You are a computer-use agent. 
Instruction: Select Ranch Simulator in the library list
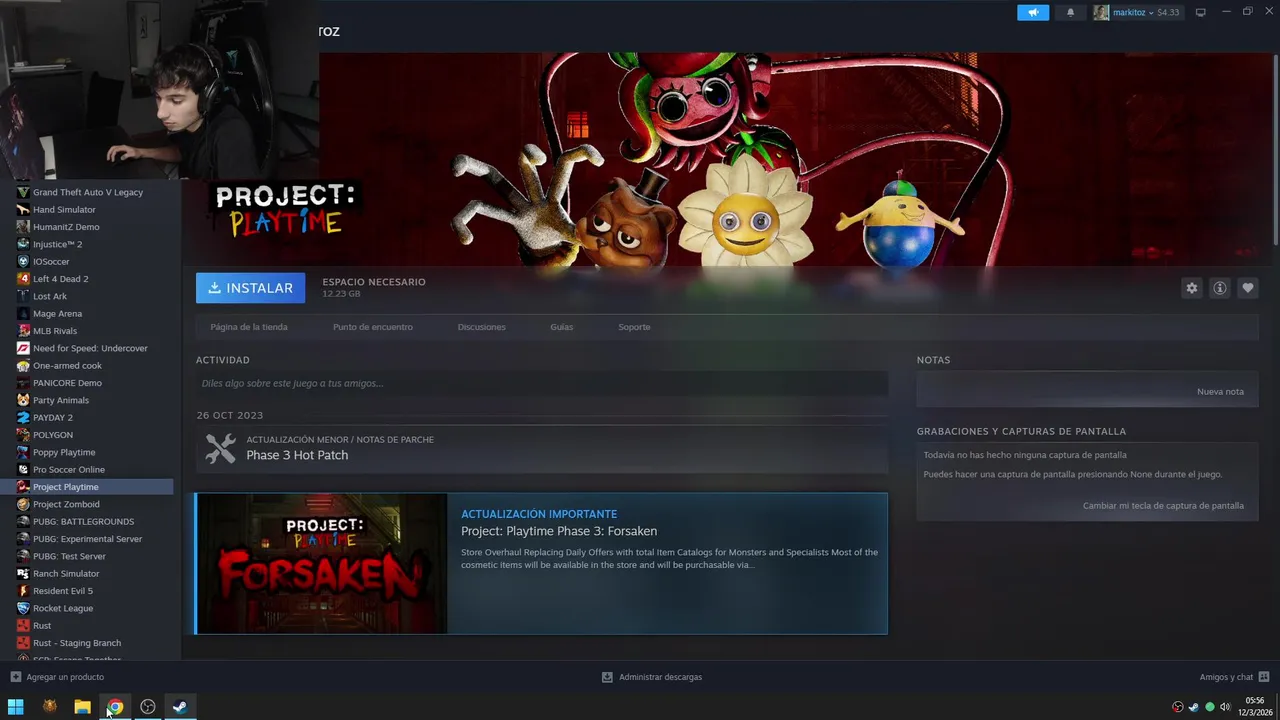66,573
